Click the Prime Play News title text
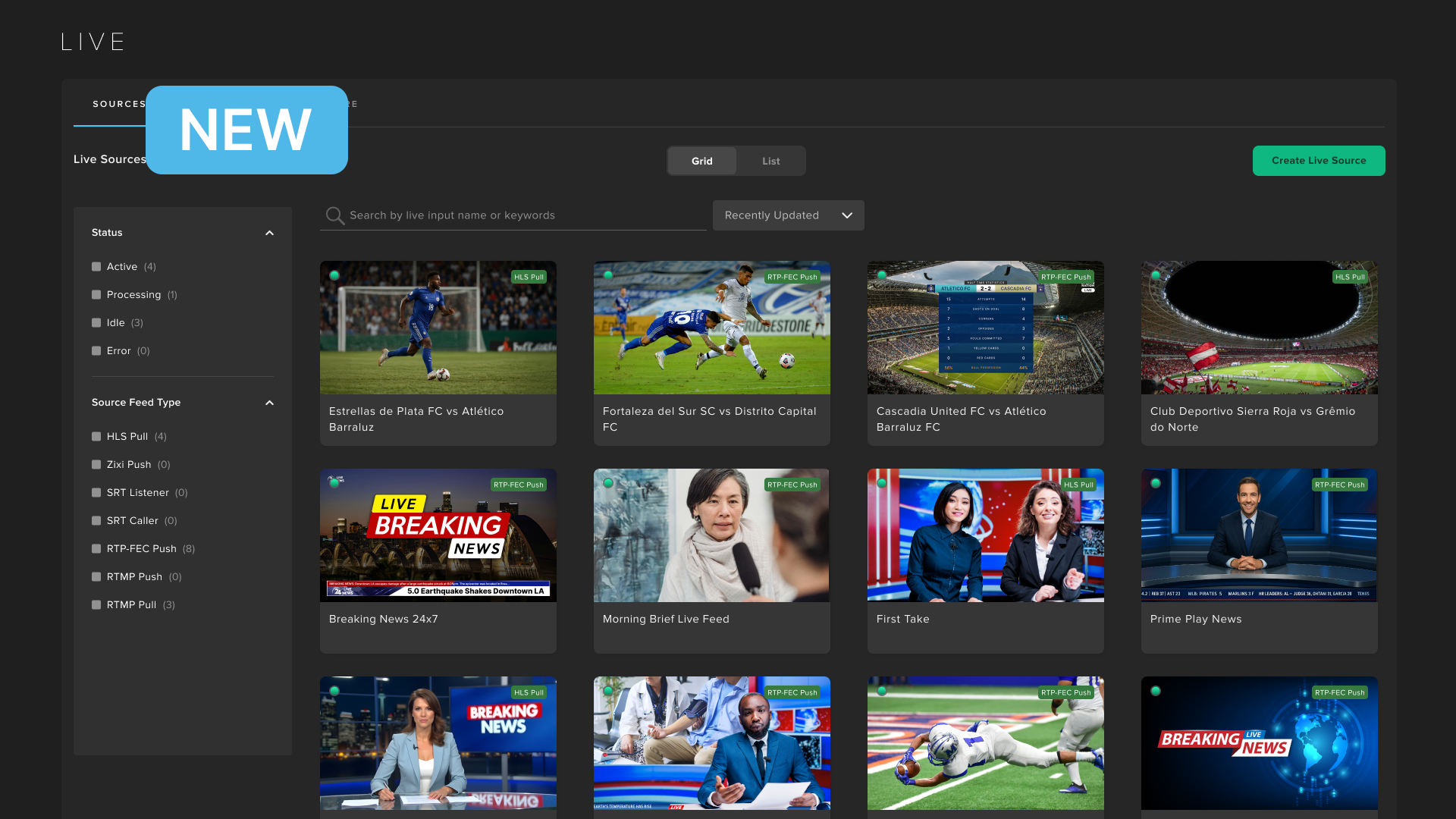1456x819 pixels. 1196,619
